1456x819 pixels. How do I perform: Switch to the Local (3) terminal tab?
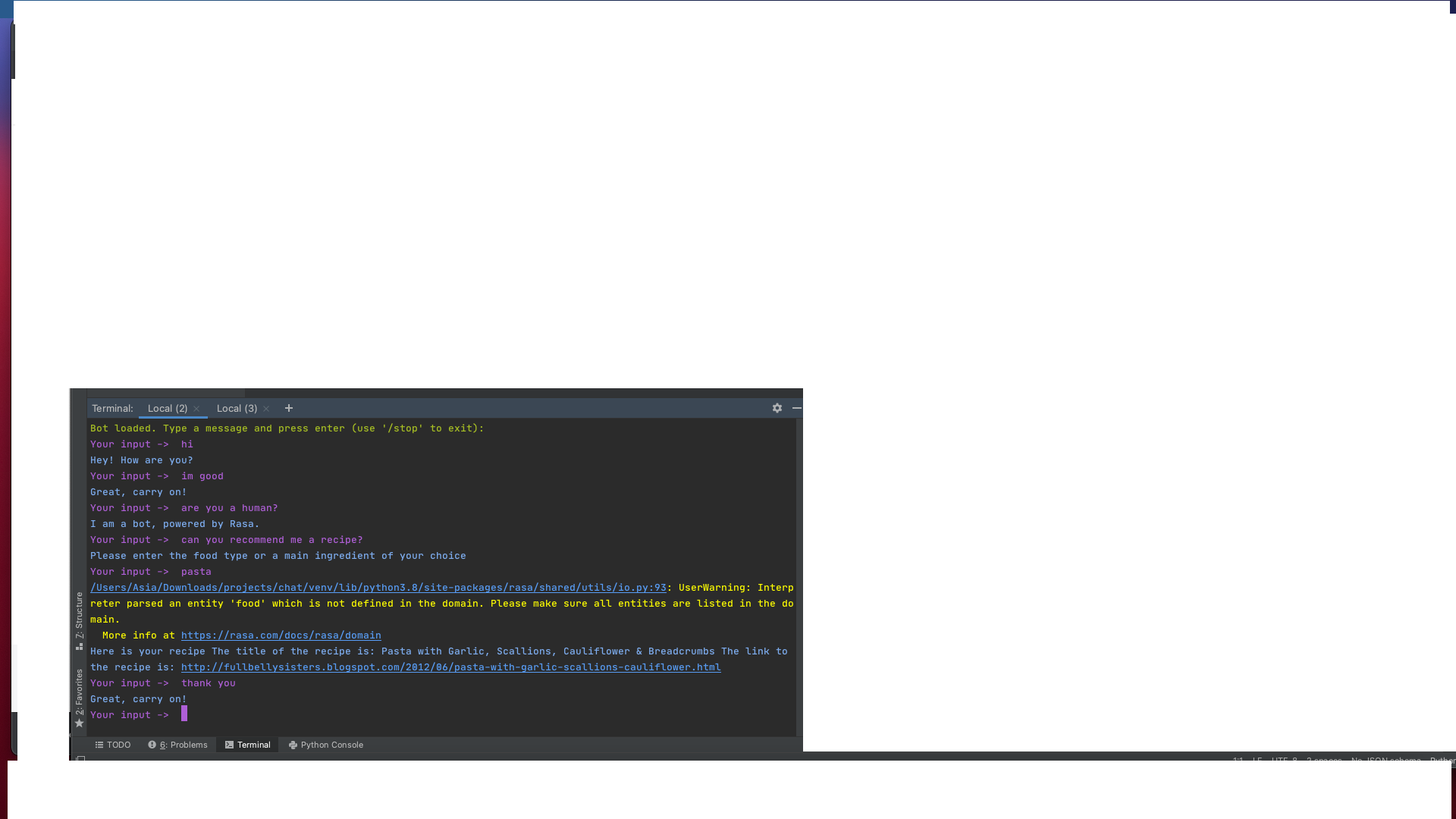click(x=237, y=408)
